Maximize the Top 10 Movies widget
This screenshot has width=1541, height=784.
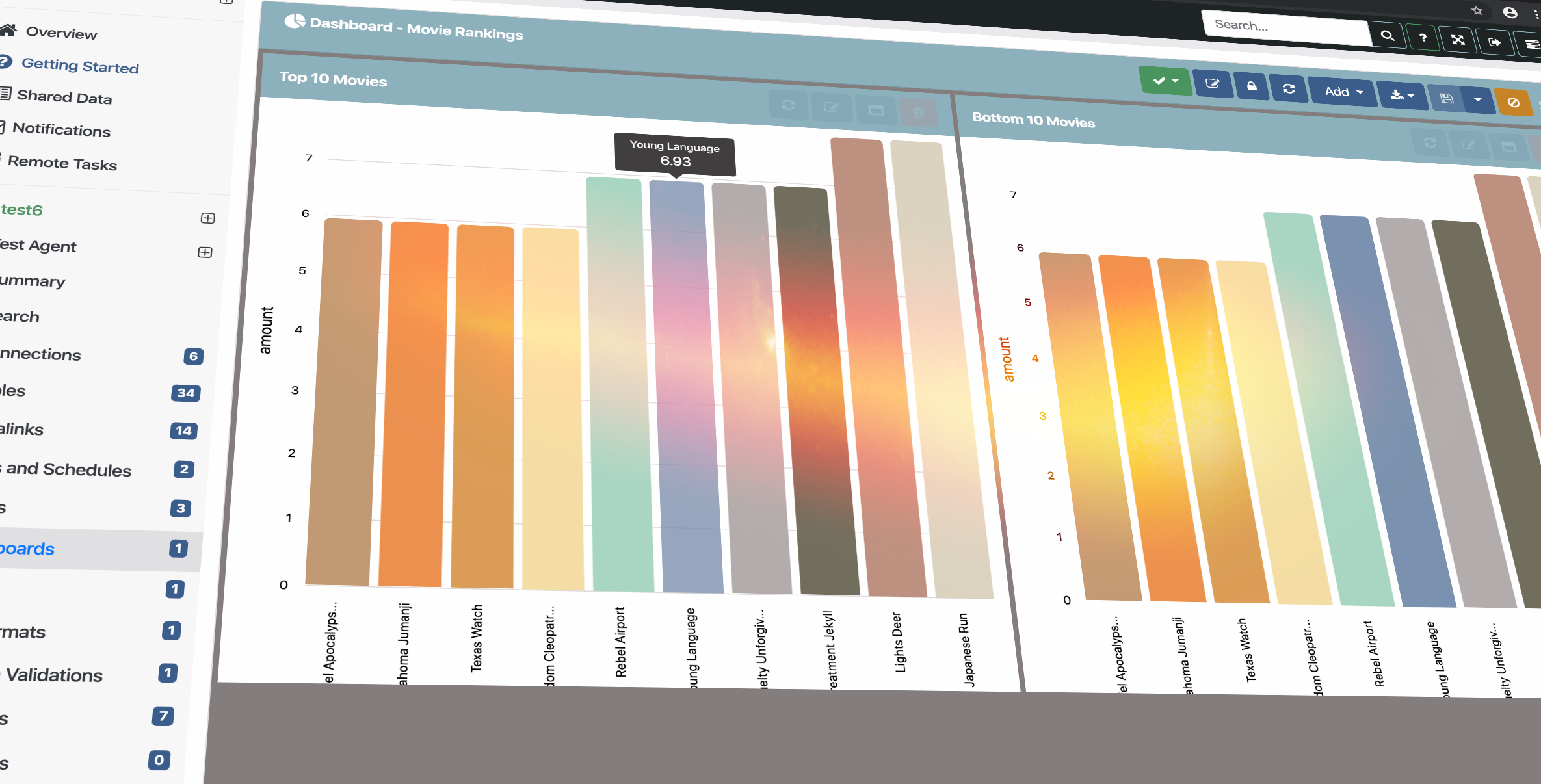point(875,110)
